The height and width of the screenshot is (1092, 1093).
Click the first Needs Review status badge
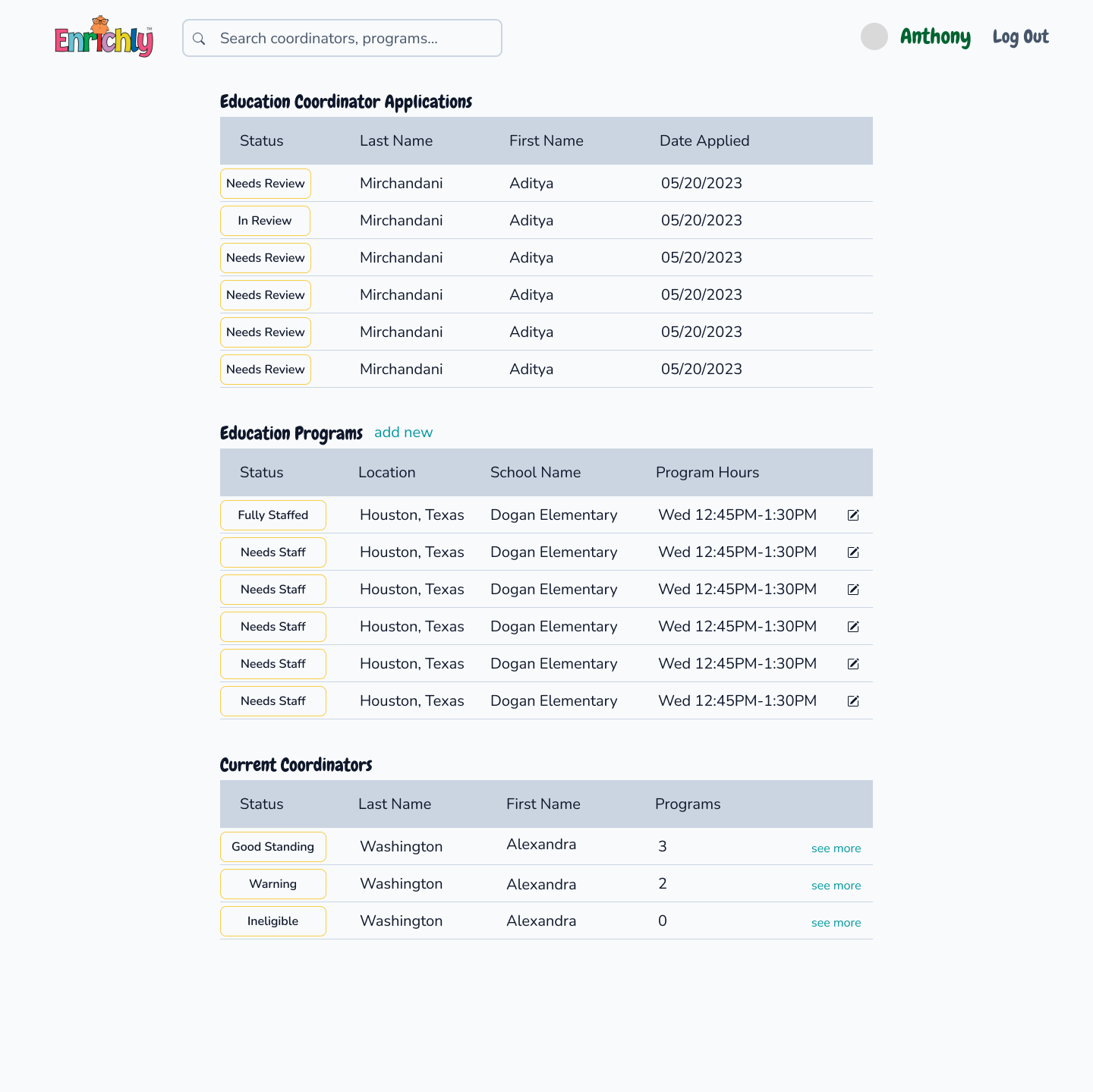pyautogui.click(x=265, y=184)
